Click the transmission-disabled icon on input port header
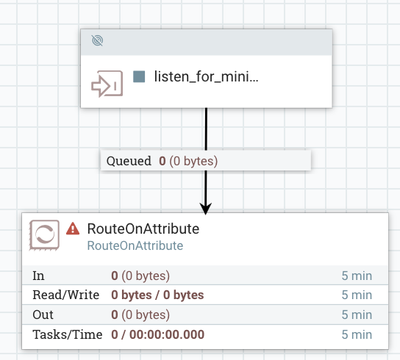 coord(97,41)
